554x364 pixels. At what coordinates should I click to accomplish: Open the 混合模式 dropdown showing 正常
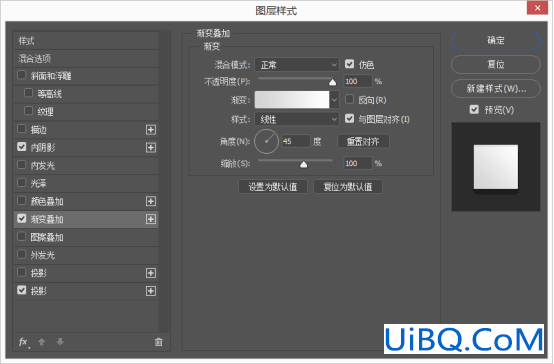tap(297, 65)
